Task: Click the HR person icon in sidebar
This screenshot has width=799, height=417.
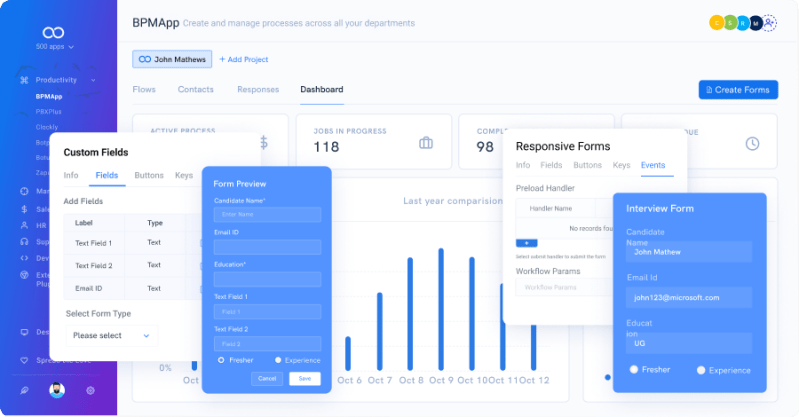Action: click(x=24, y=225)
